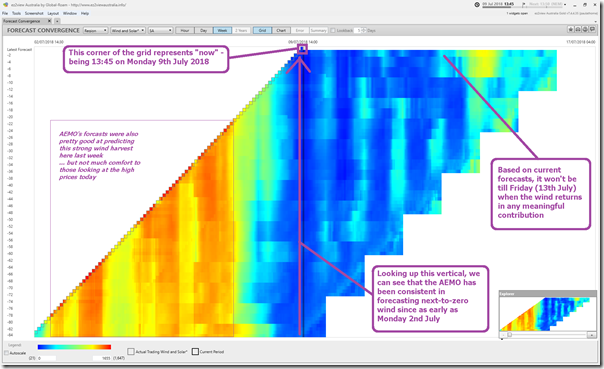The width and height of the screenshot is (604, 369).
Task: Close the Forecast Convergence tab with X
Action: 49,21
